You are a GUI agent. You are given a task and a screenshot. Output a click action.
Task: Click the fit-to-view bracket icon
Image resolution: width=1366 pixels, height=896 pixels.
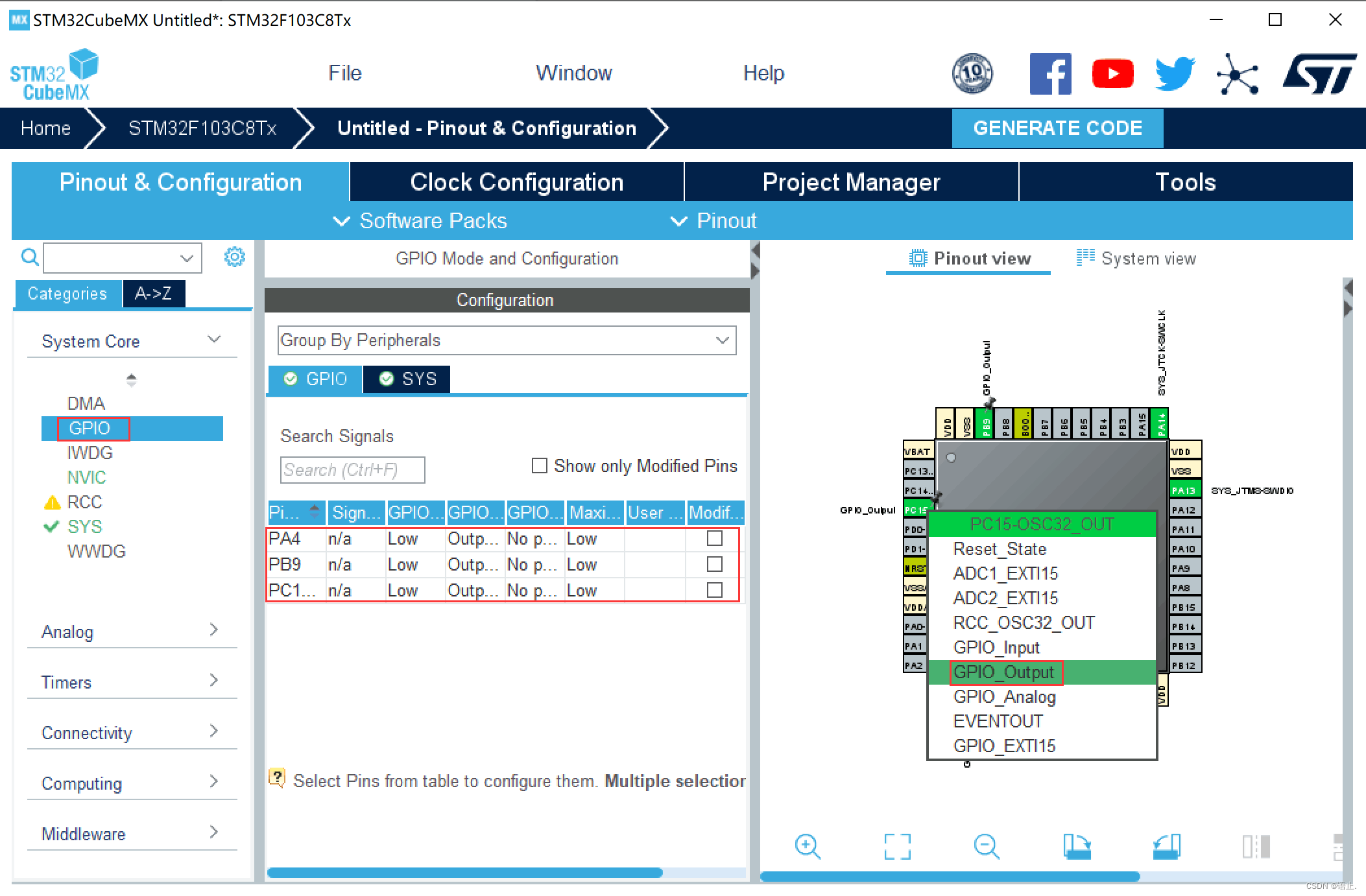tap(898, 846)
